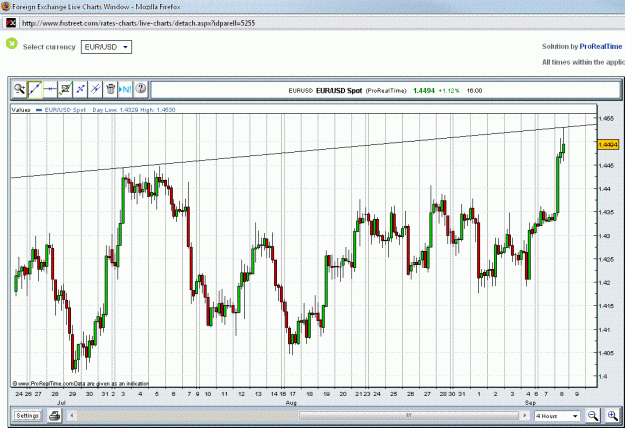
Task: Click the 'Values' legend label
Action: click(21, 110)
